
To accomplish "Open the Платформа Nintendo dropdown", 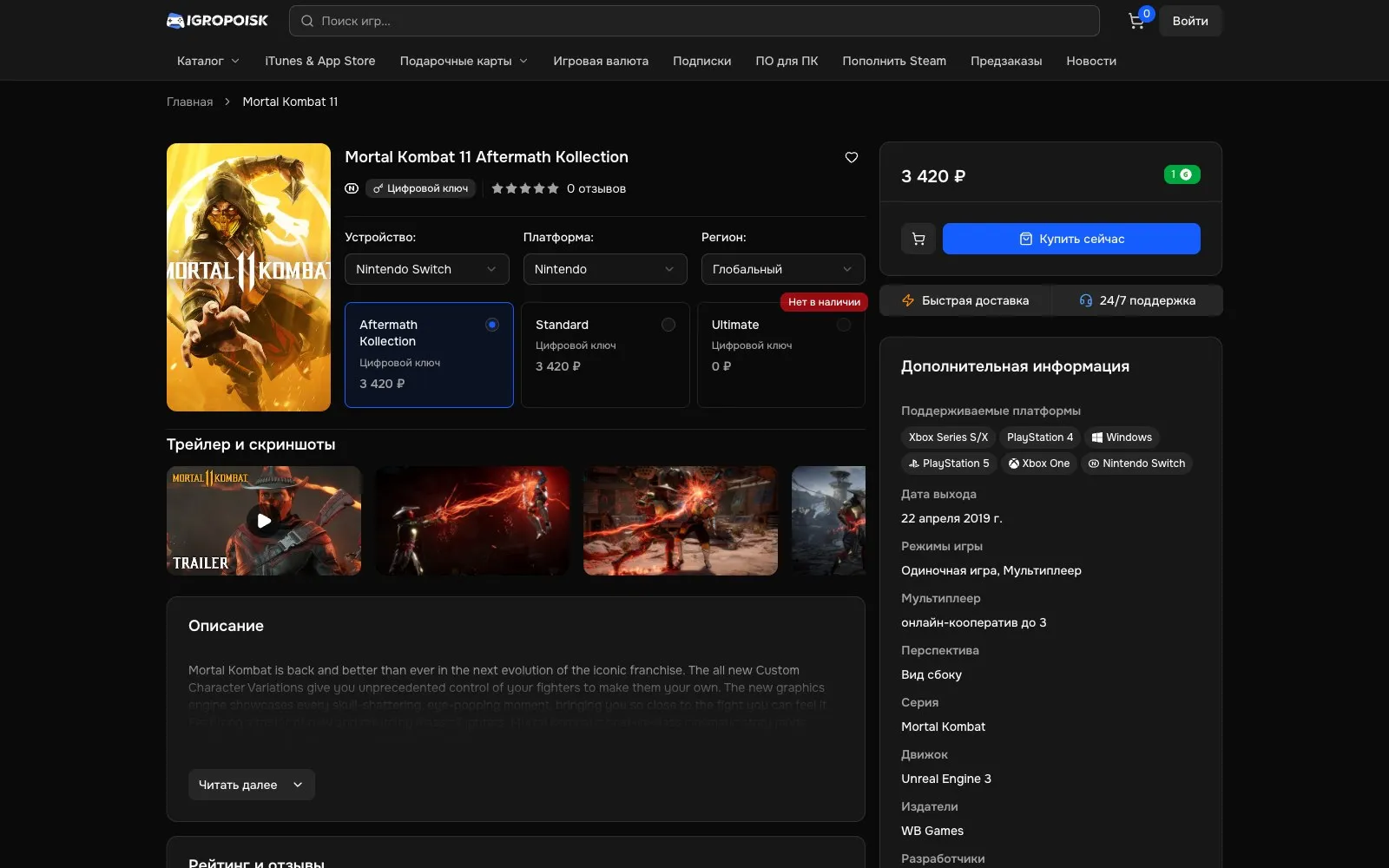I will click(605, 269).
